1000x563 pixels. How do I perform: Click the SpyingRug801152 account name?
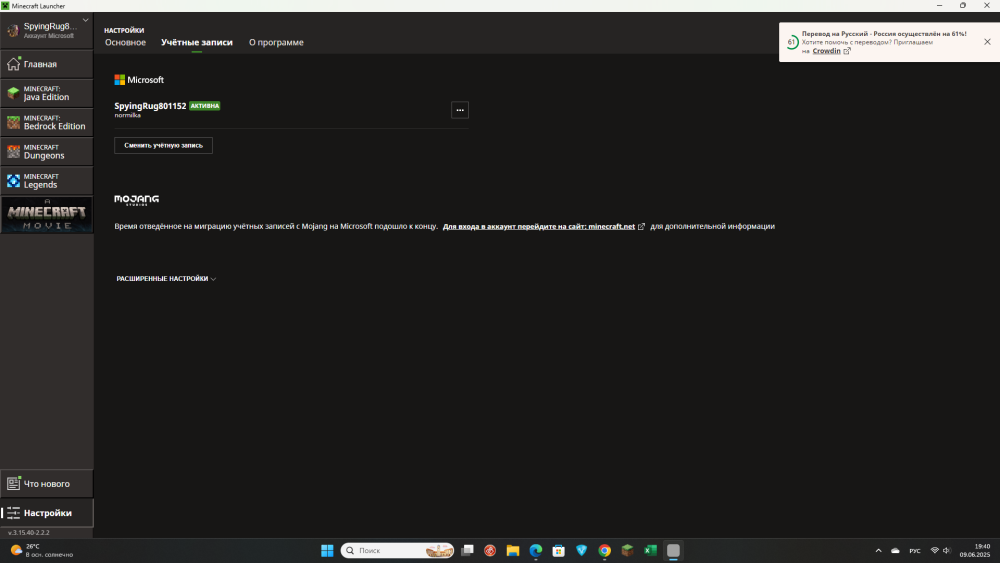(150, 106)
